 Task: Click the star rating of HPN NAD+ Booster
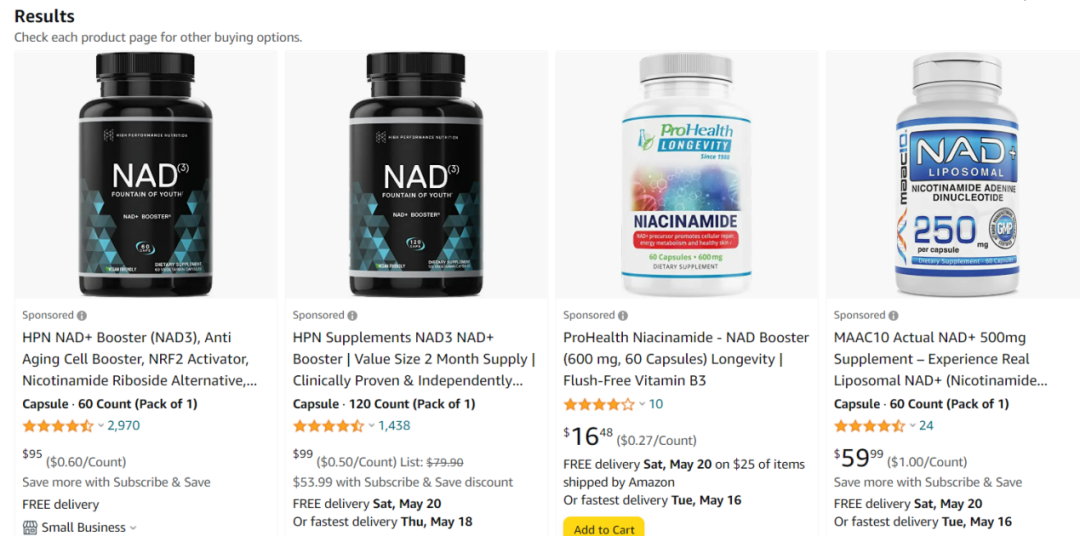click(x=58, y=426)
